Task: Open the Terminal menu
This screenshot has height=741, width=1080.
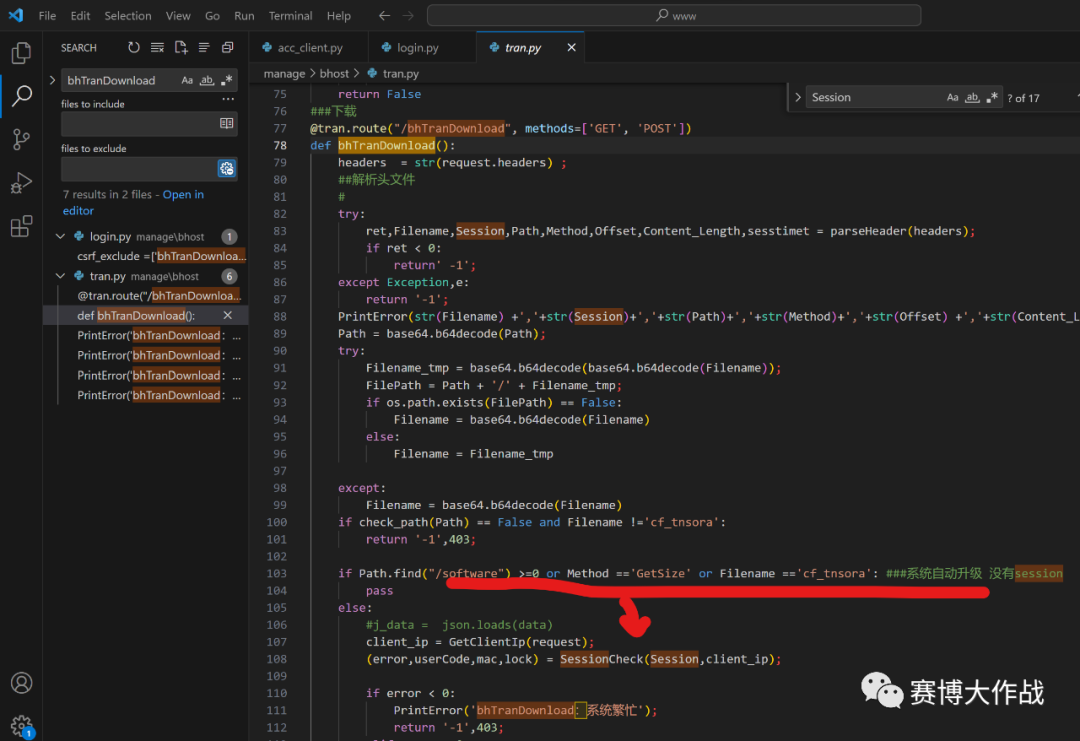Action: pos(290,16)
